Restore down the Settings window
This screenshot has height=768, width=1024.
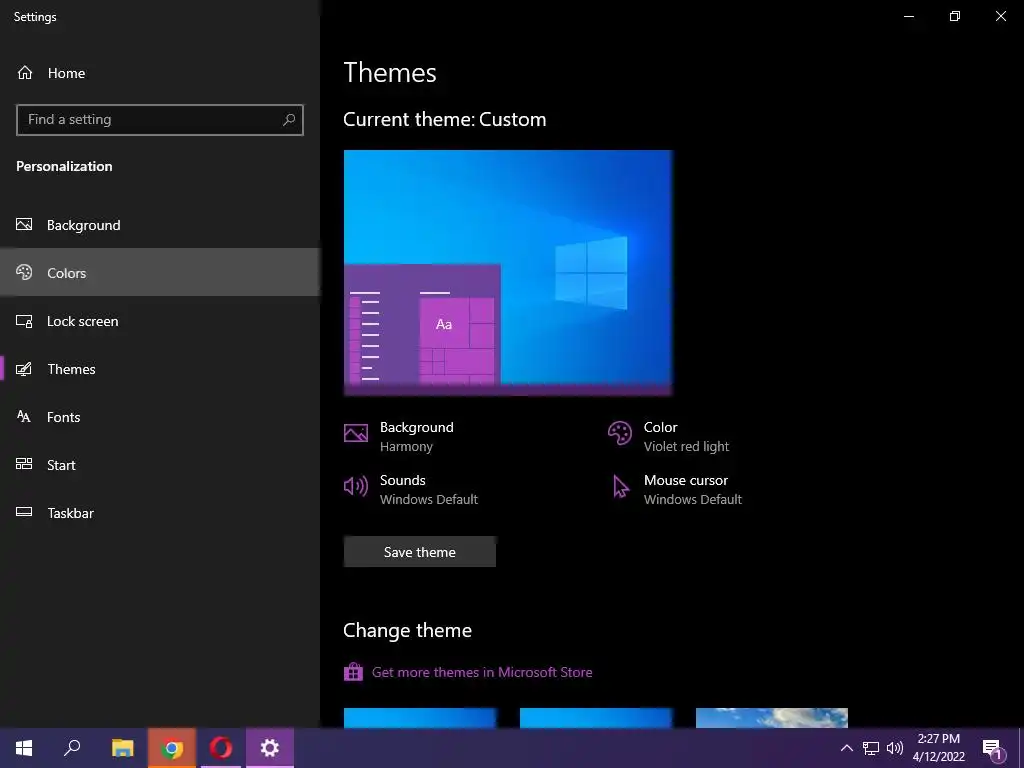tap(955, 16)
